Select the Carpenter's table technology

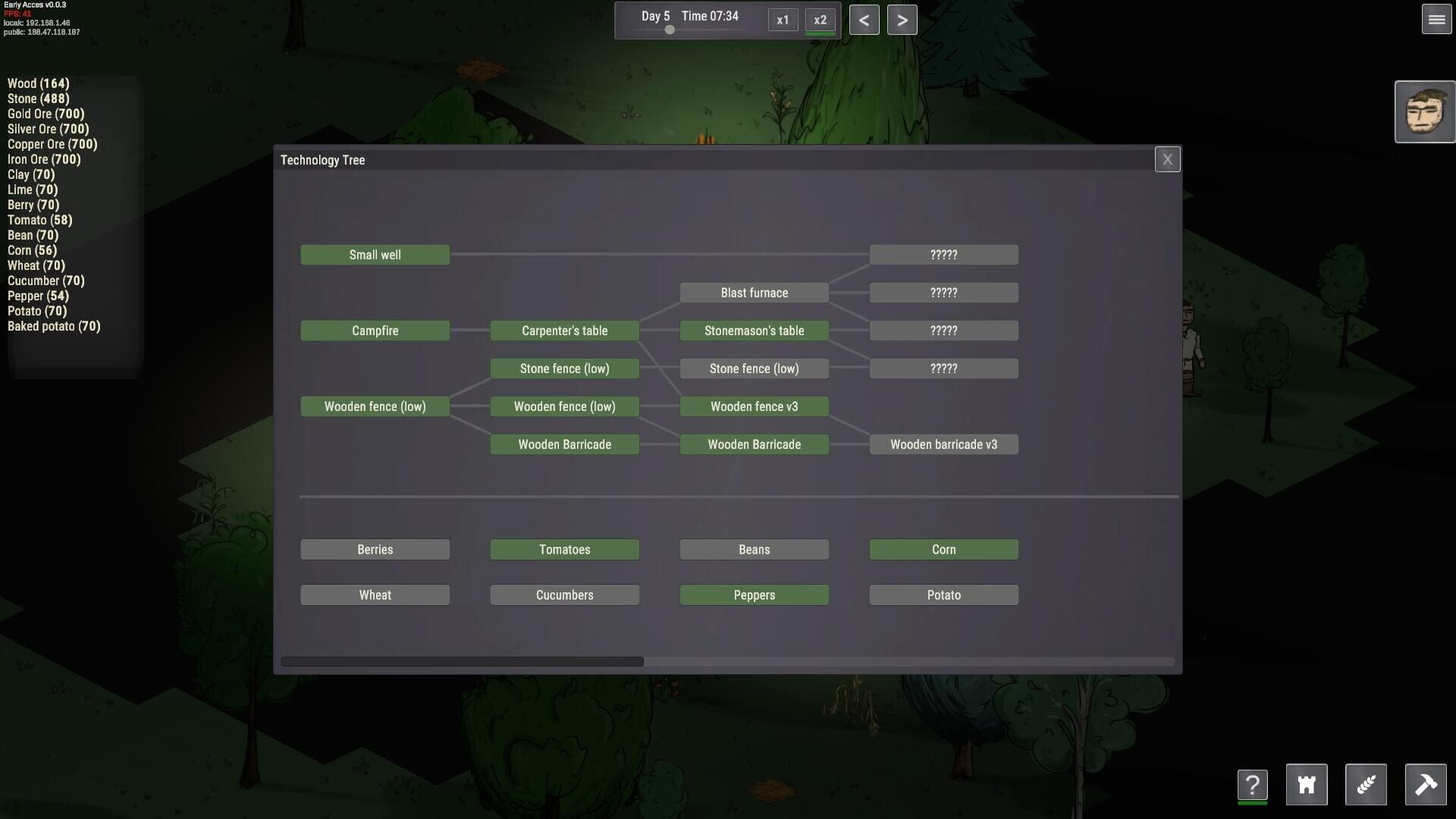(x=564, y=330)
